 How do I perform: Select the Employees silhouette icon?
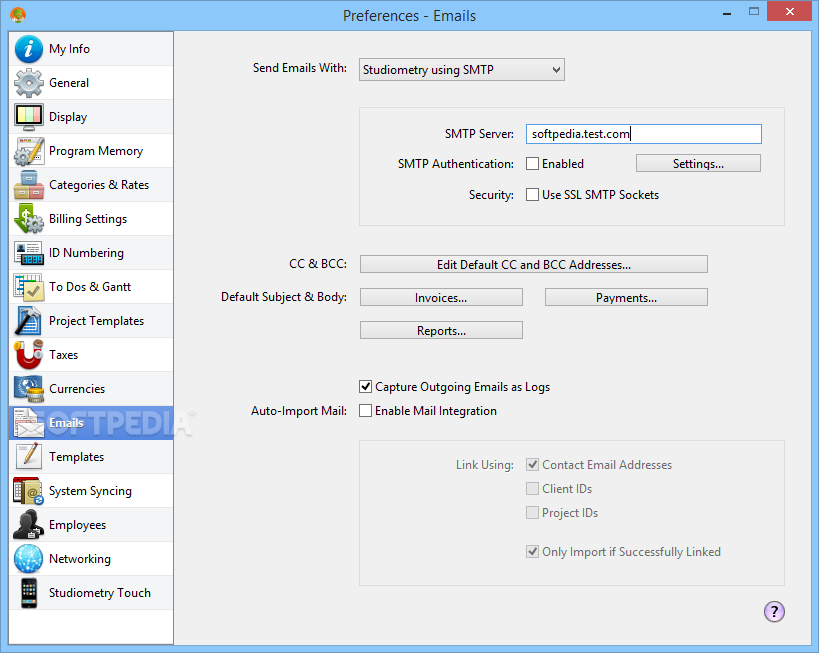tap(29, 524)
